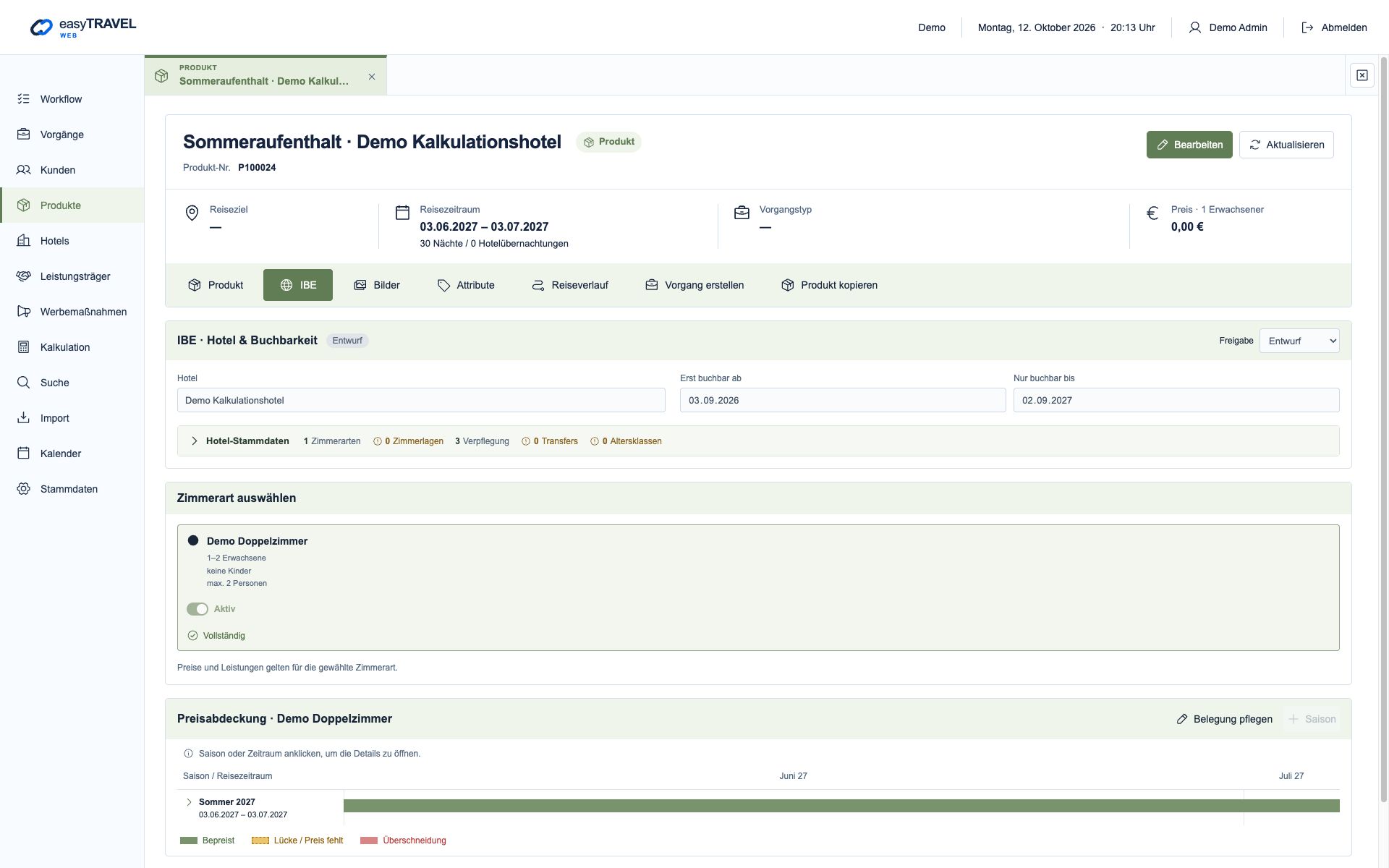This screenshot has width=1389, height=868.
Task: Toggle the Aktiv switch for Demo Doppelzimmer
Action: [197, 609]
